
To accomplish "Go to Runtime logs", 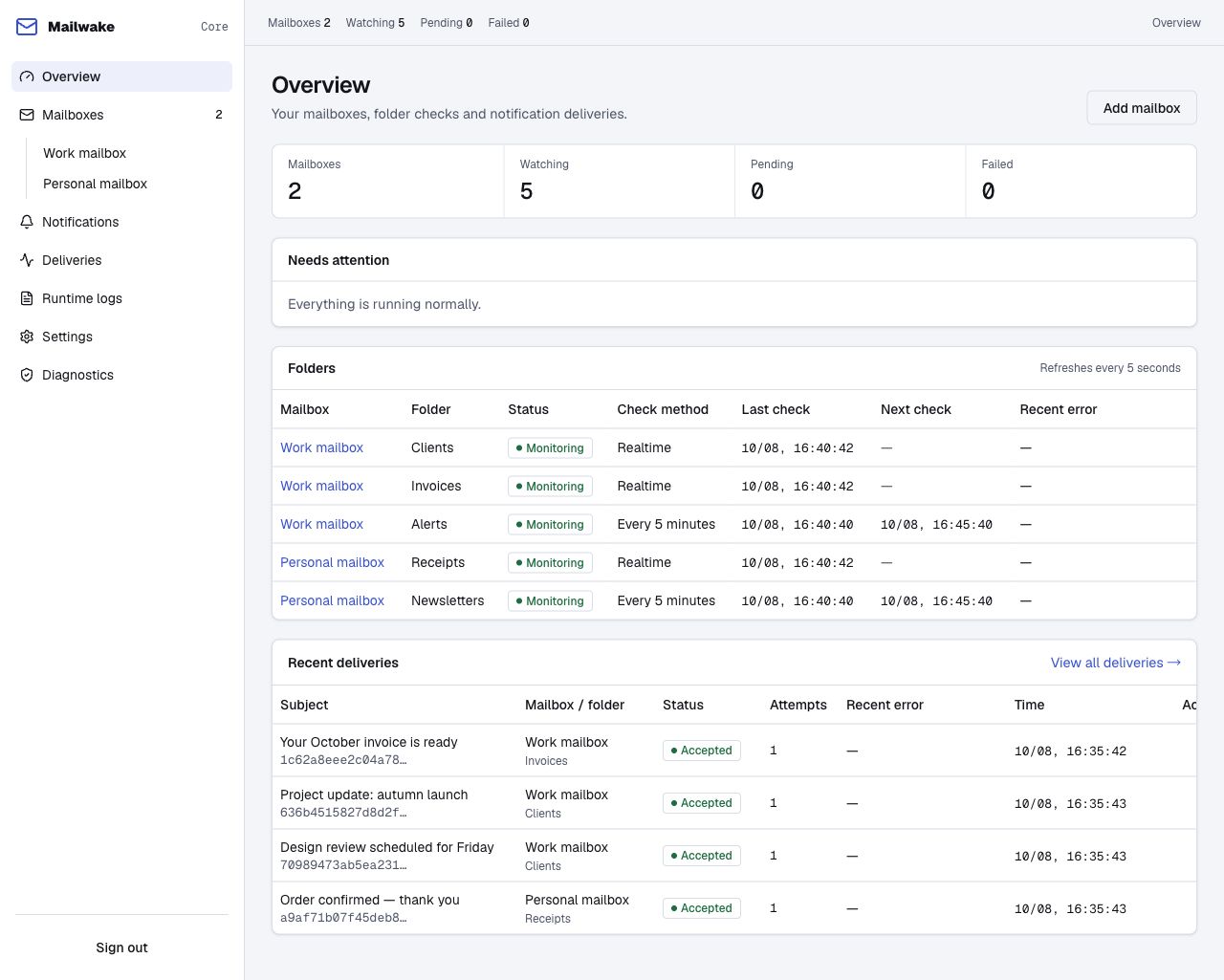I will (121, 298).
